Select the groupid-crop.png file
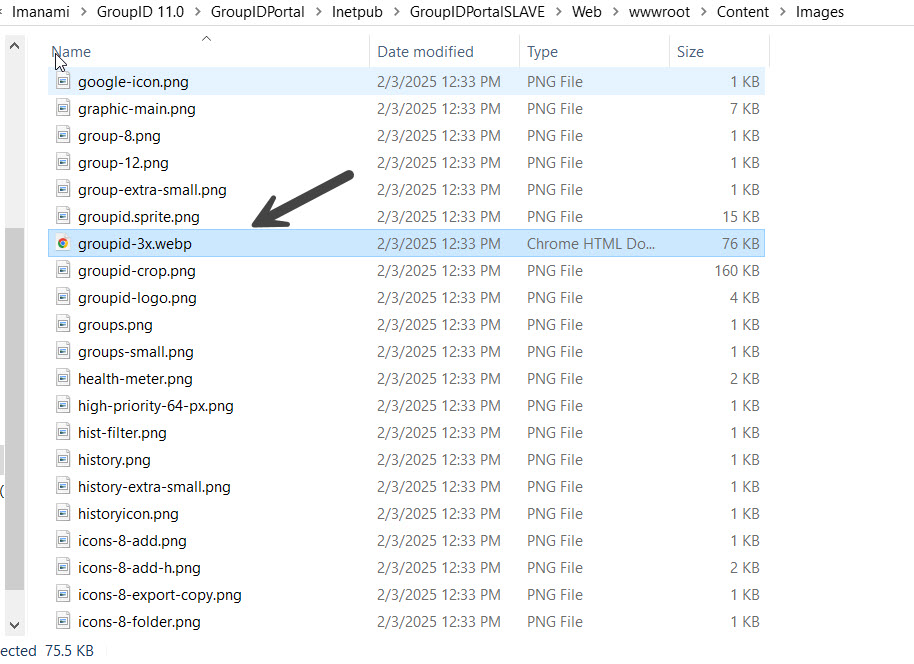The image size is (914, 664). (139, 270)
